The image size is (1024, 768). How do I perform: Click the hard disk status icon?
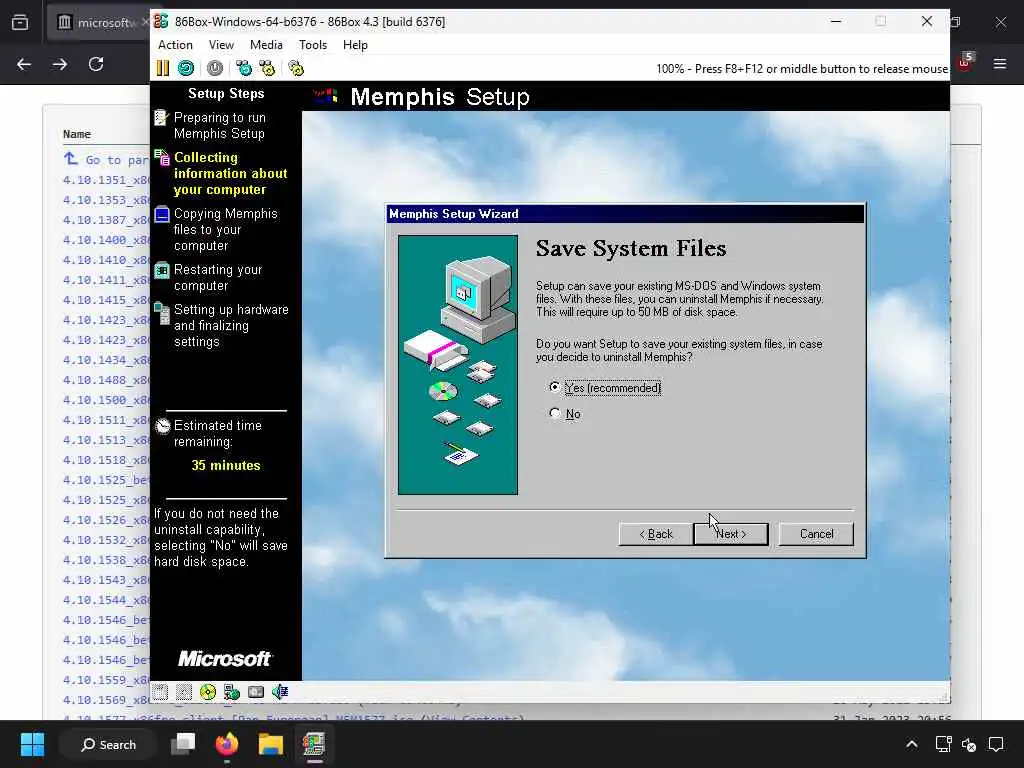click(x=256, y=692)
